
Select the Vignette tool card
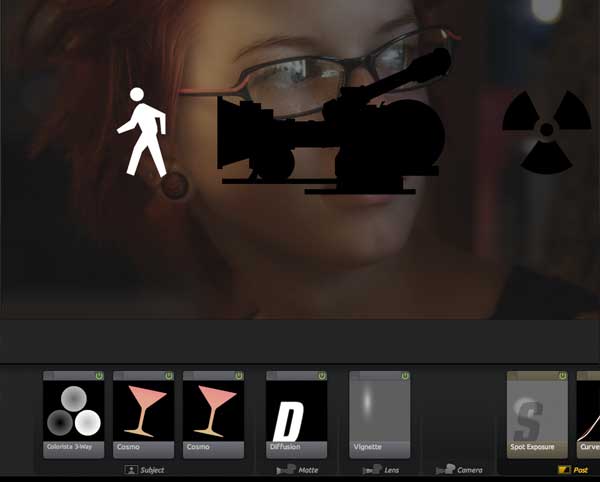pyautogui.click(x=380, y=414)
